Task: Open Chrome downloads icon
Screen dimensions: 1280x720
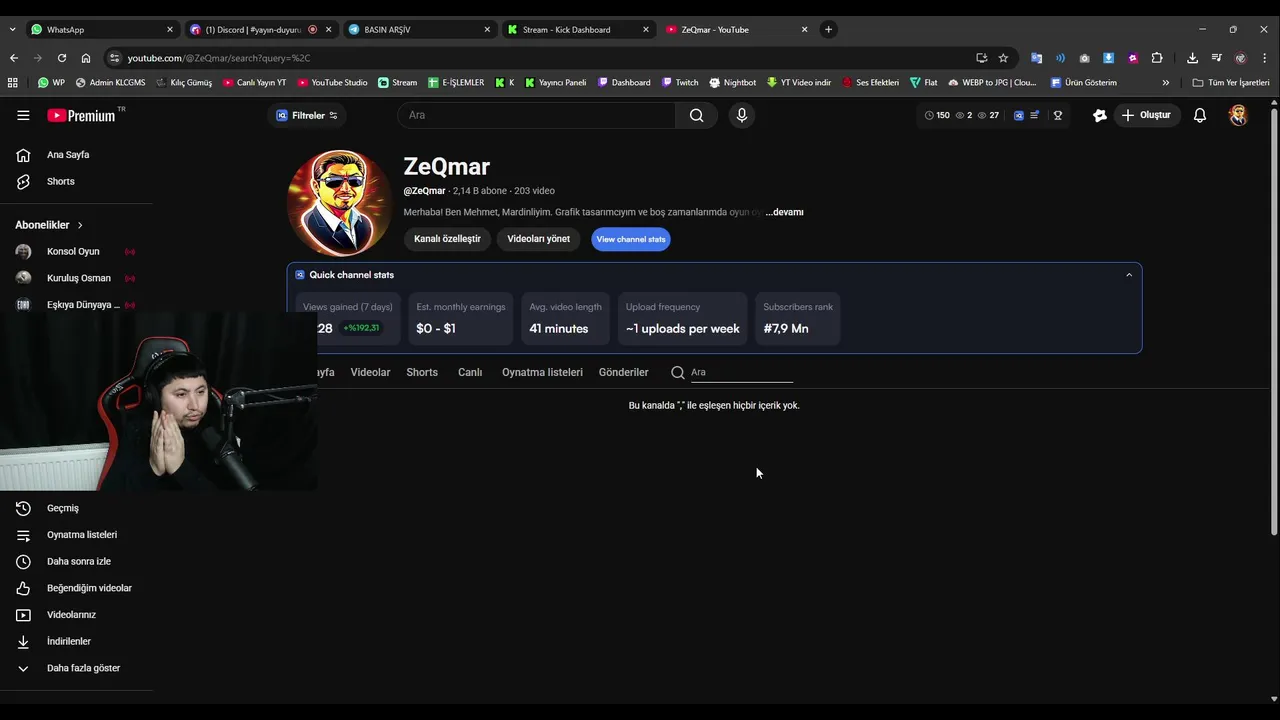Action: (x=1193, y=58)
